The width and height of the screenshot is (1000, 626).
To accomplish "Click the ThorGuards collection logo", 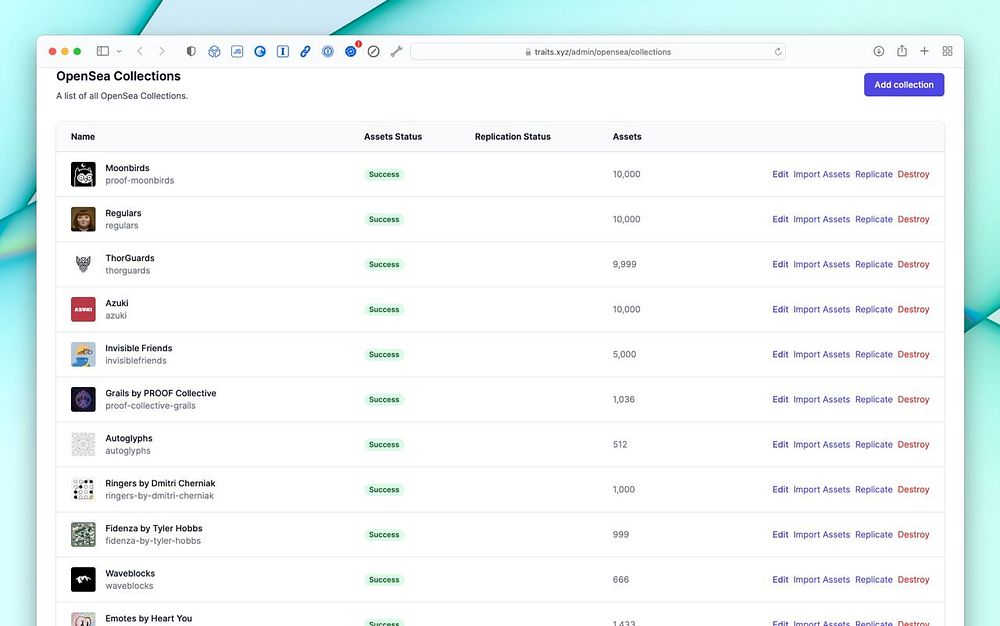I will [x=83, y=264].
